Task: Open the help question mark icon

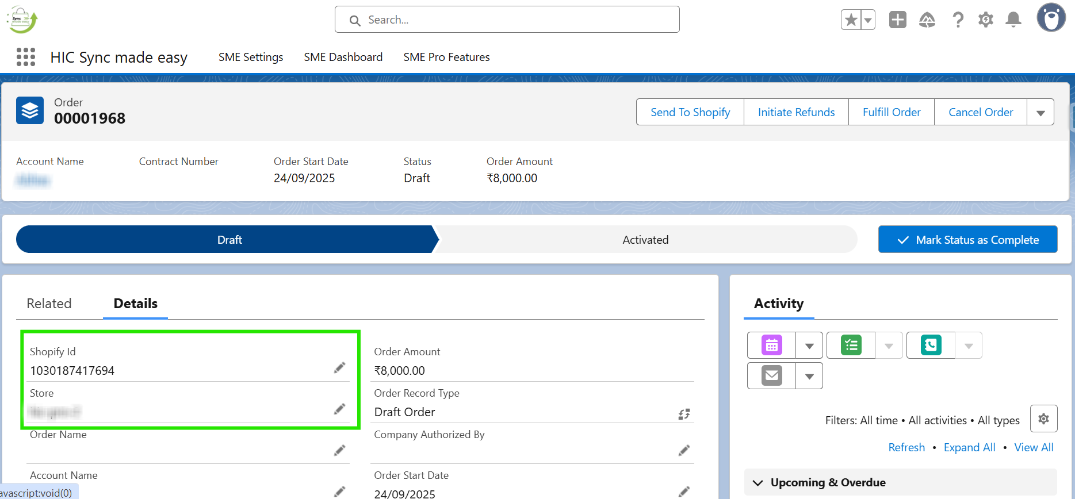Action: click(958, 20)
